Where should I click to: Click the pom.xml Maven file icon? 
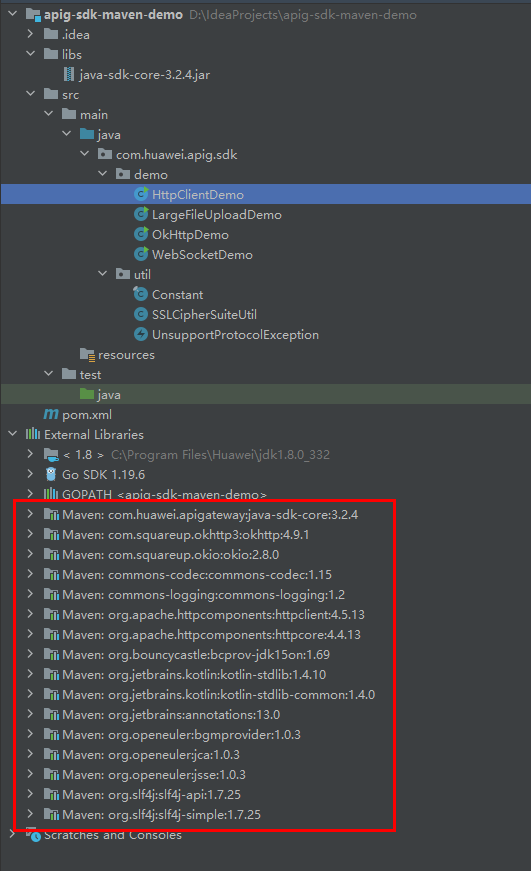[x=51, y=414]
